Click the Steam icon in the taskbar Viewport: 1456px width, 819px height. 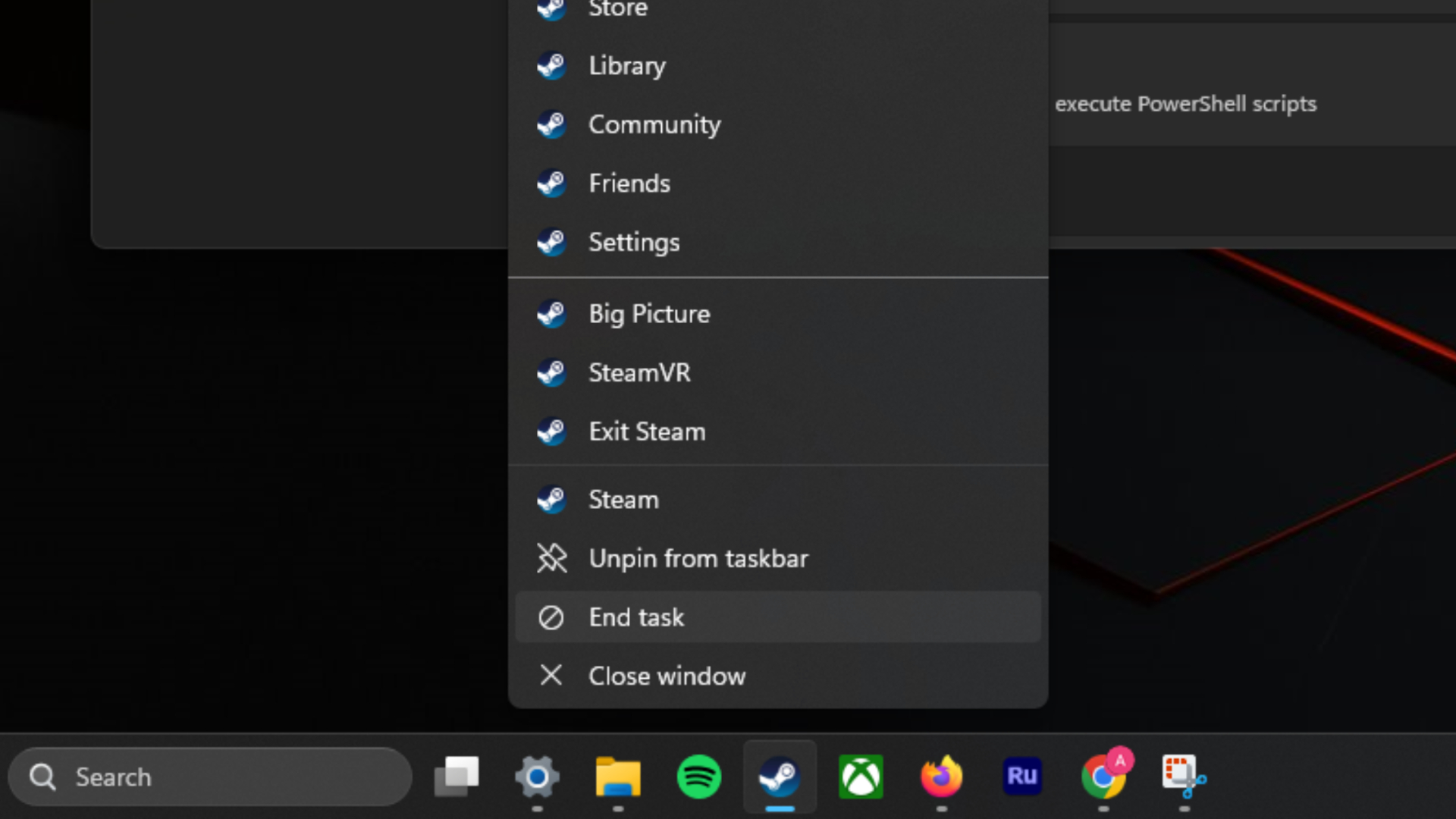[780, 777]
